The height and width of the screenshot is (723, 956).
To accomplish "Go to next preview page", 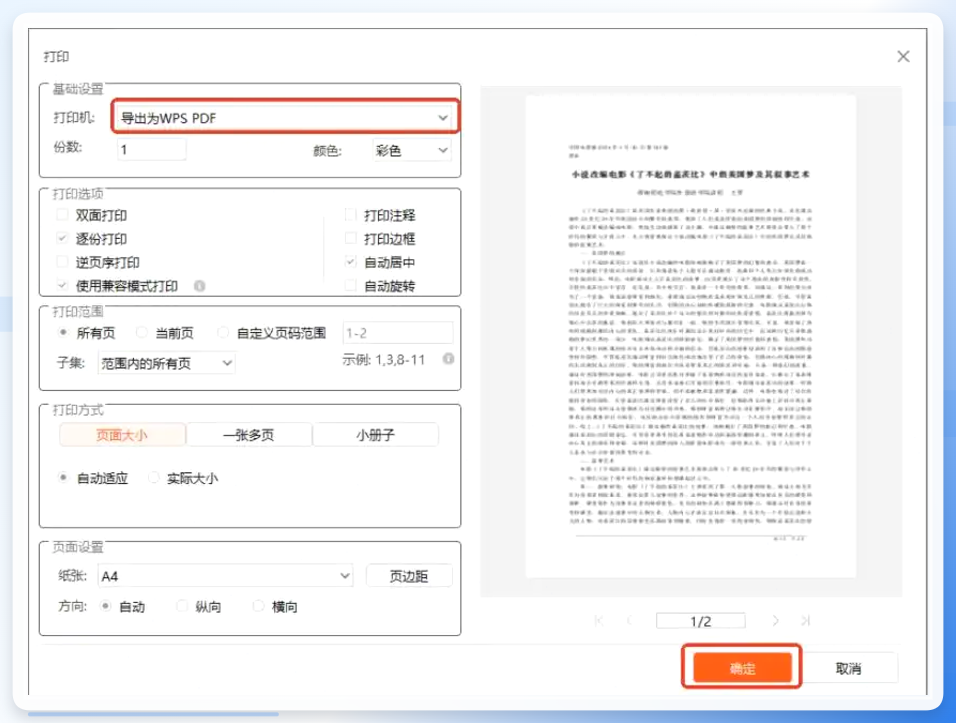I will tap(775, 621).
